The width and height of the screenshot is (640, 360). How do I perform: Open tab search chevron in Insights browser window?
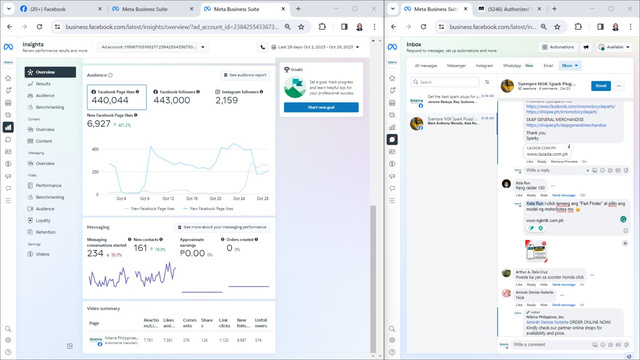click(x=8, y=9)
